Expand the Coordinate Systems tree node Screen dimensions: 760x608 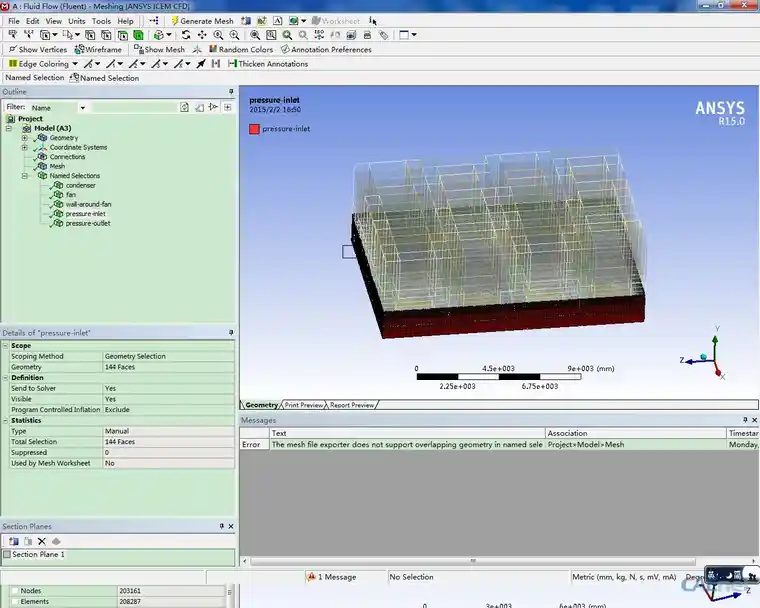pos(24,147)
